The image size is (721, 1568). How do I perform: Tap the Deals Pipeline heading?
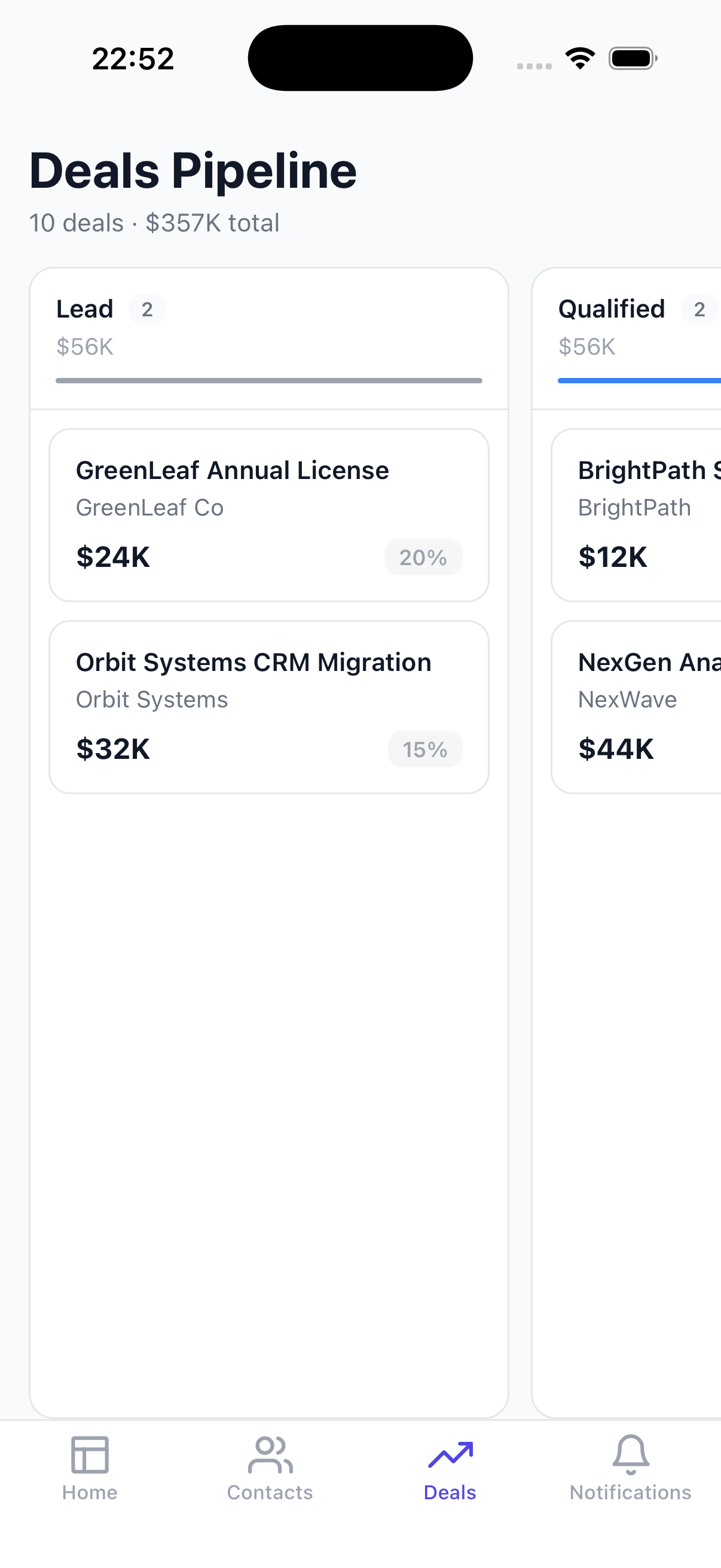[x=193, y=171]
